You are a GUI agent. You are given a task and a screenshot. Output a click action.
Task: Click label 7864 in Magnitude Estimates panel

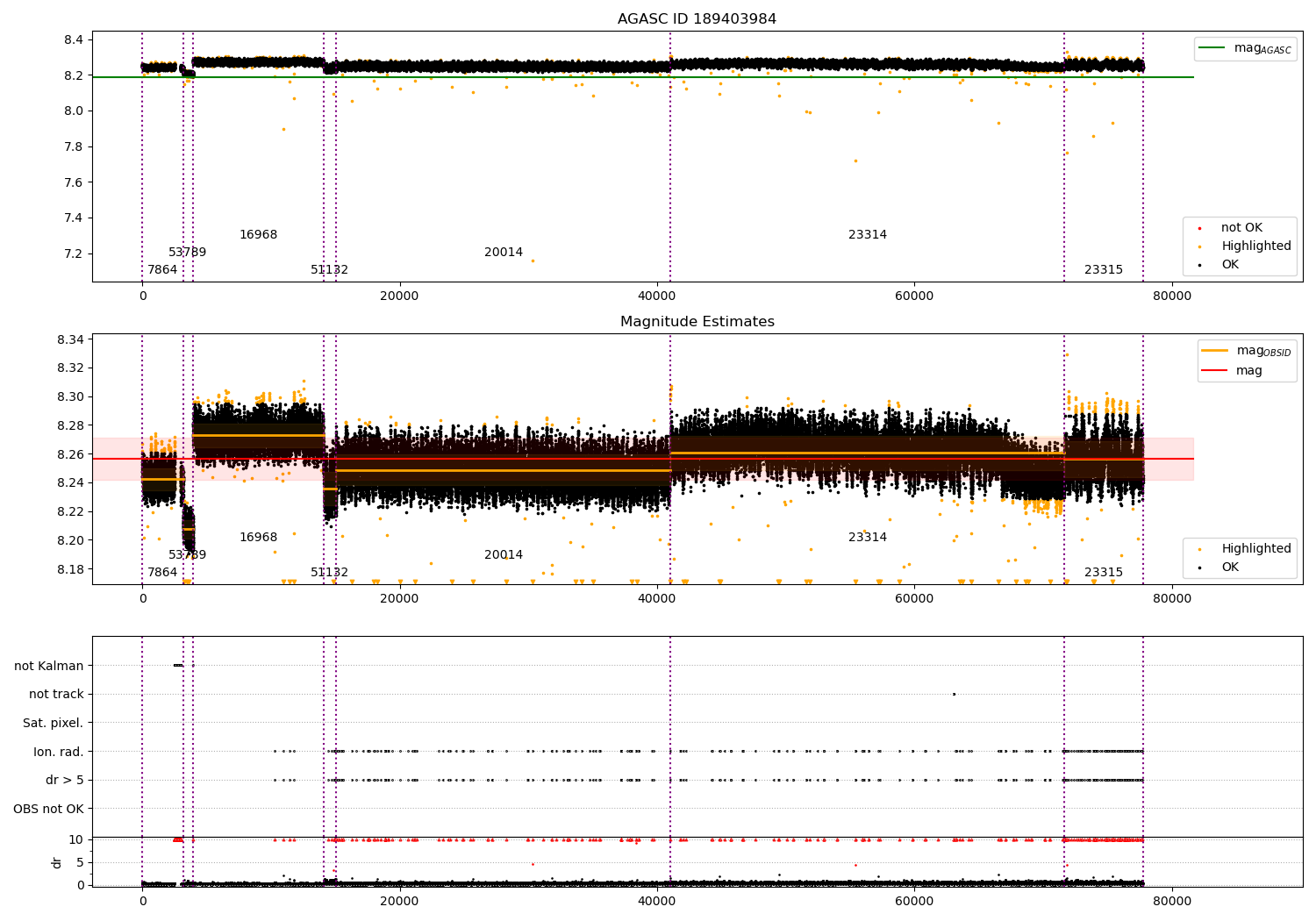tap(162, 573)
